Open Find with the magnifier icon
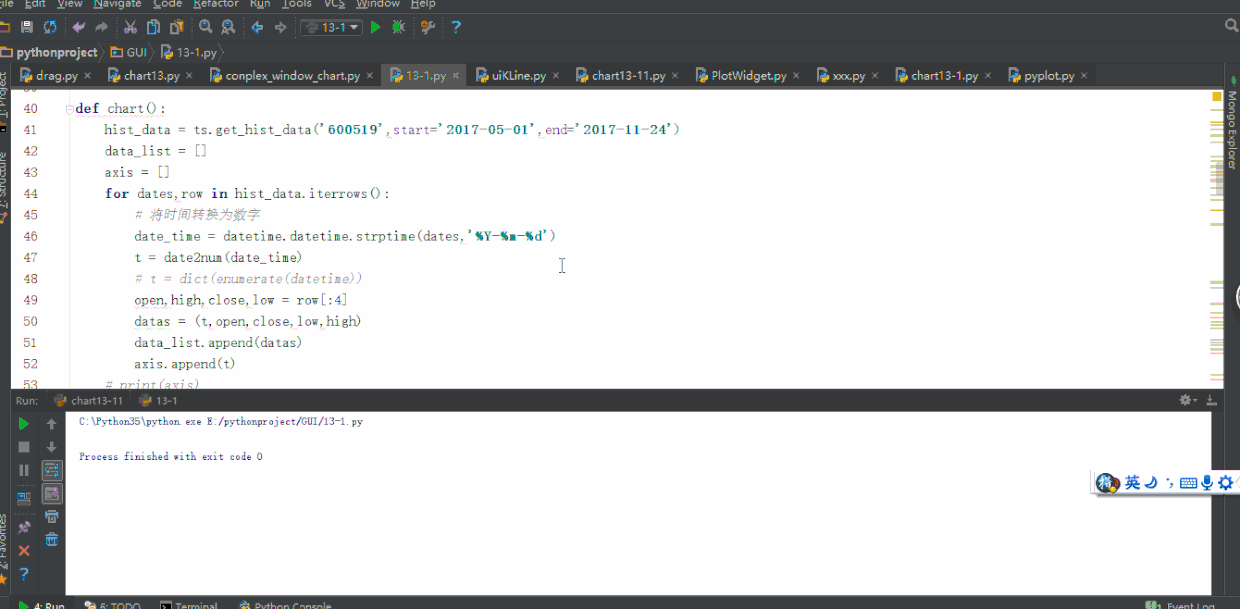Image resolution: width=1240 pixels, height=609 pixels. [205, 27]
